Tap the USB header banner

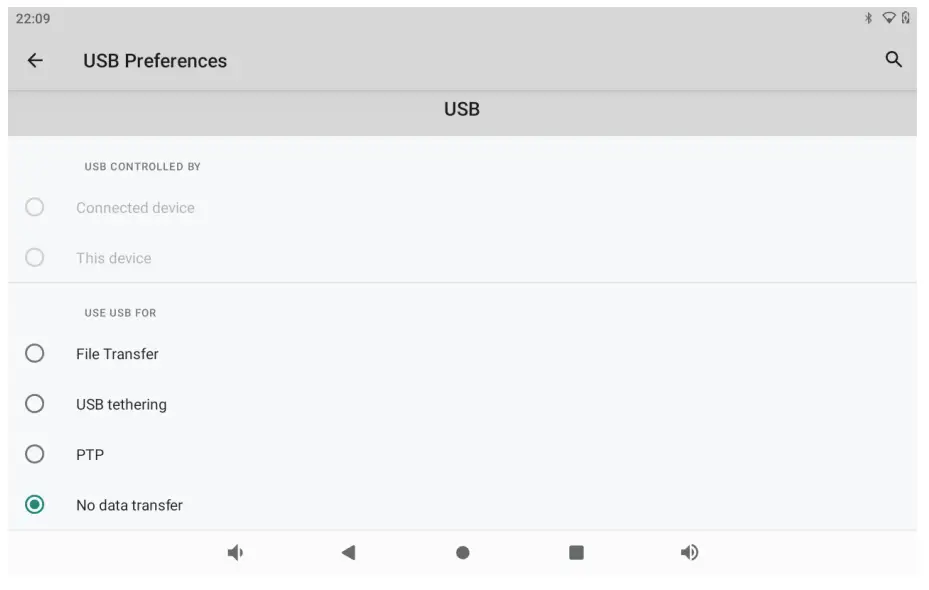click(x=462, y=109)
